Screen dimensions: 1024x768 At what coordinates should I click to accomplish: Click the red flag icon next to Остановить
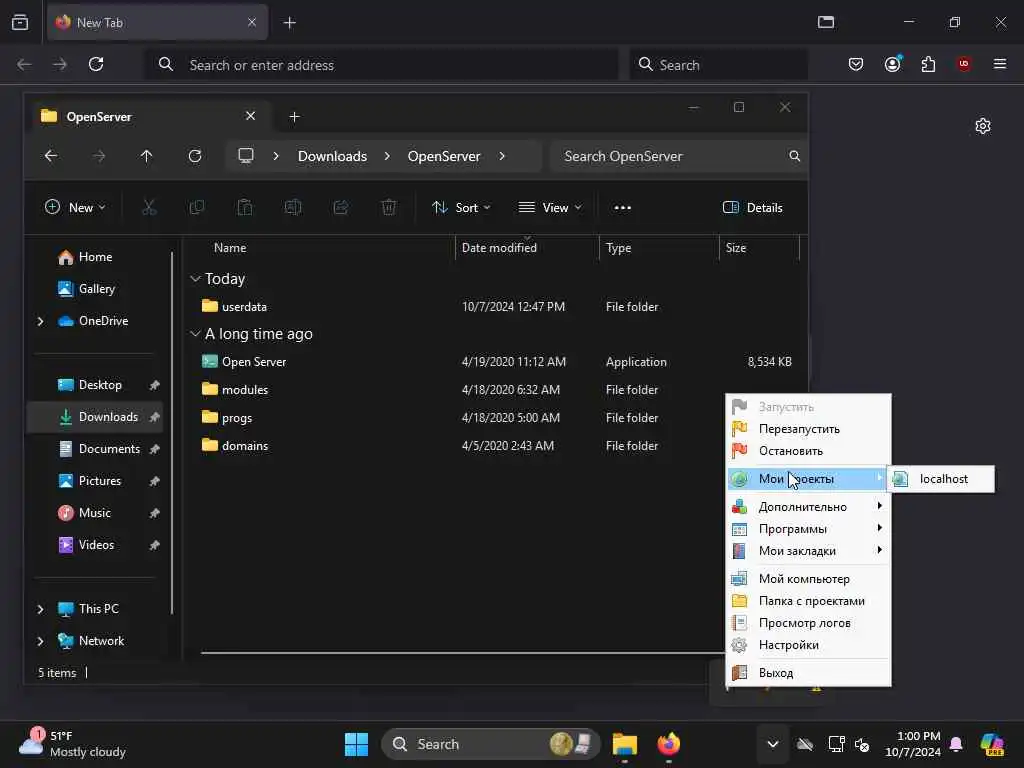pyautogui.click(x=739, y=451)
